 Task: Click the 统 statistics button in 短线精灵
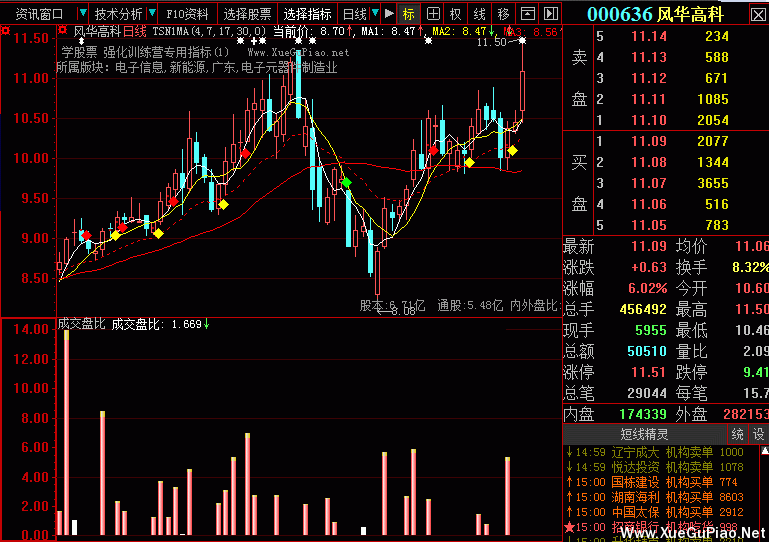coord(737,434)
